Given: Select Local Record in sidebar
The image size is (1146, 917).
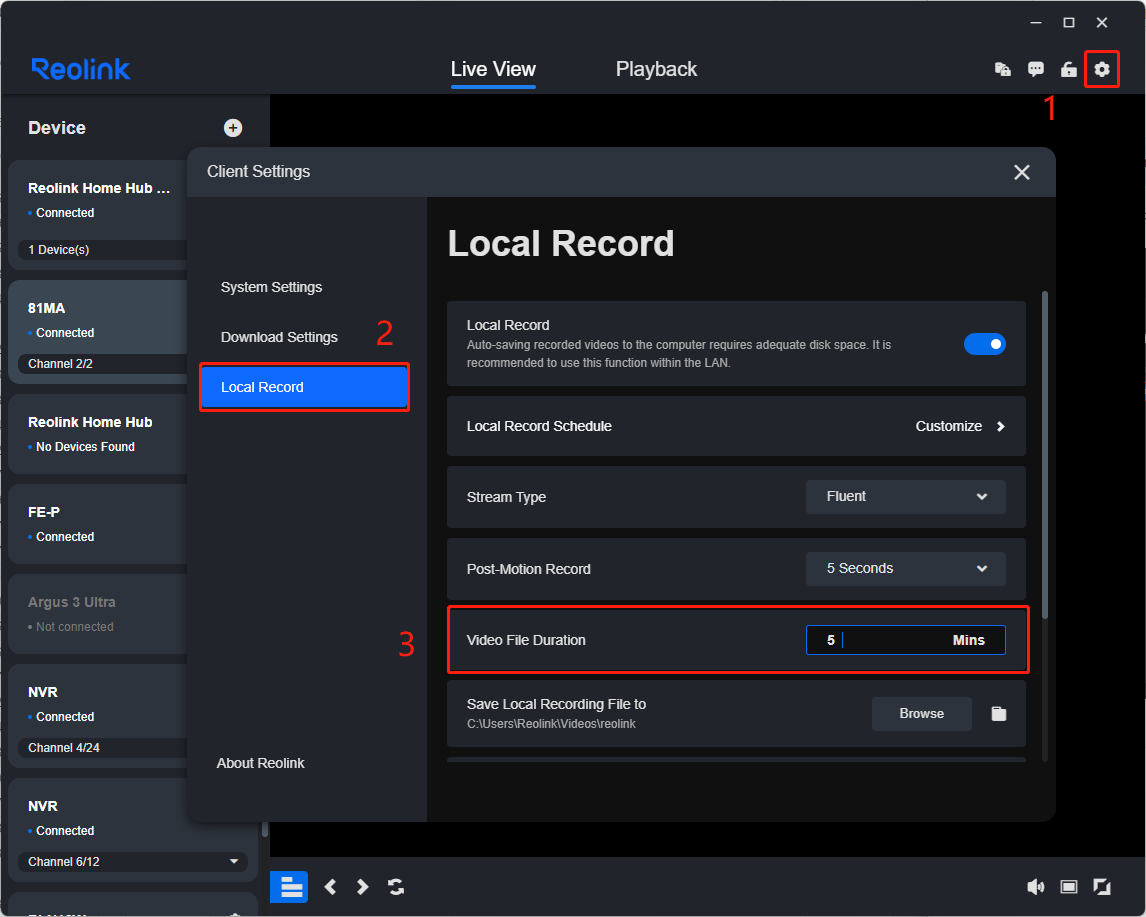Looking at the screenshot, I should [x=304, y=387].
